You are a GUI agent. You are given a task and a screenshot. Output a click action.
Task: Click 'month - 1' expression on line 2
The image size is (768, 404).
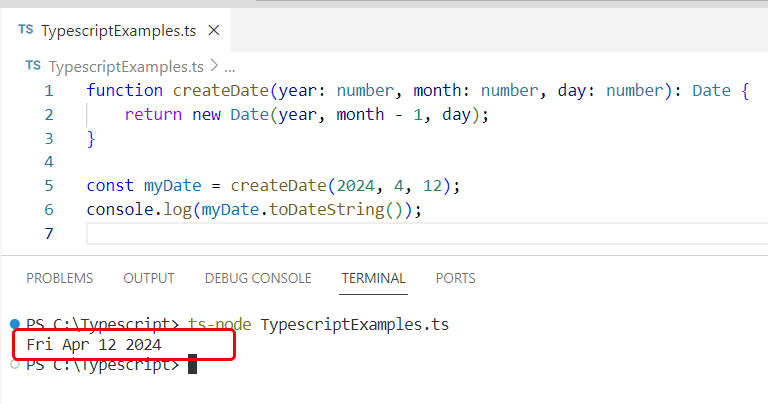tap(379, 115)
